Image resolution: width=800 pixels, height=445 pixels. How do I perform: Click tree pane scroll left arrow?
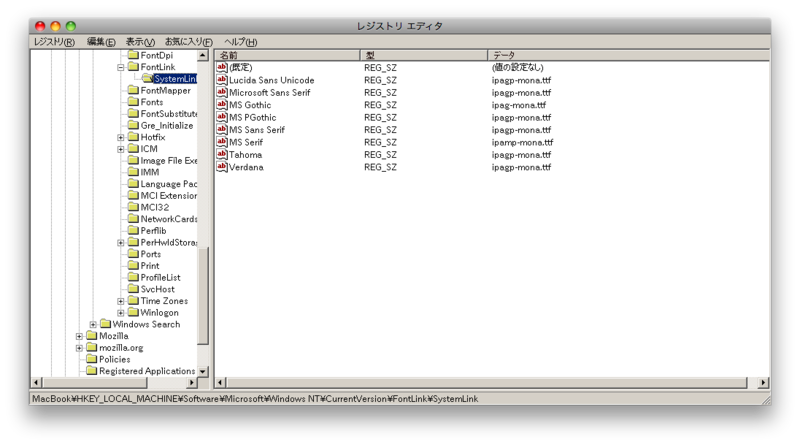click(36, 382)
